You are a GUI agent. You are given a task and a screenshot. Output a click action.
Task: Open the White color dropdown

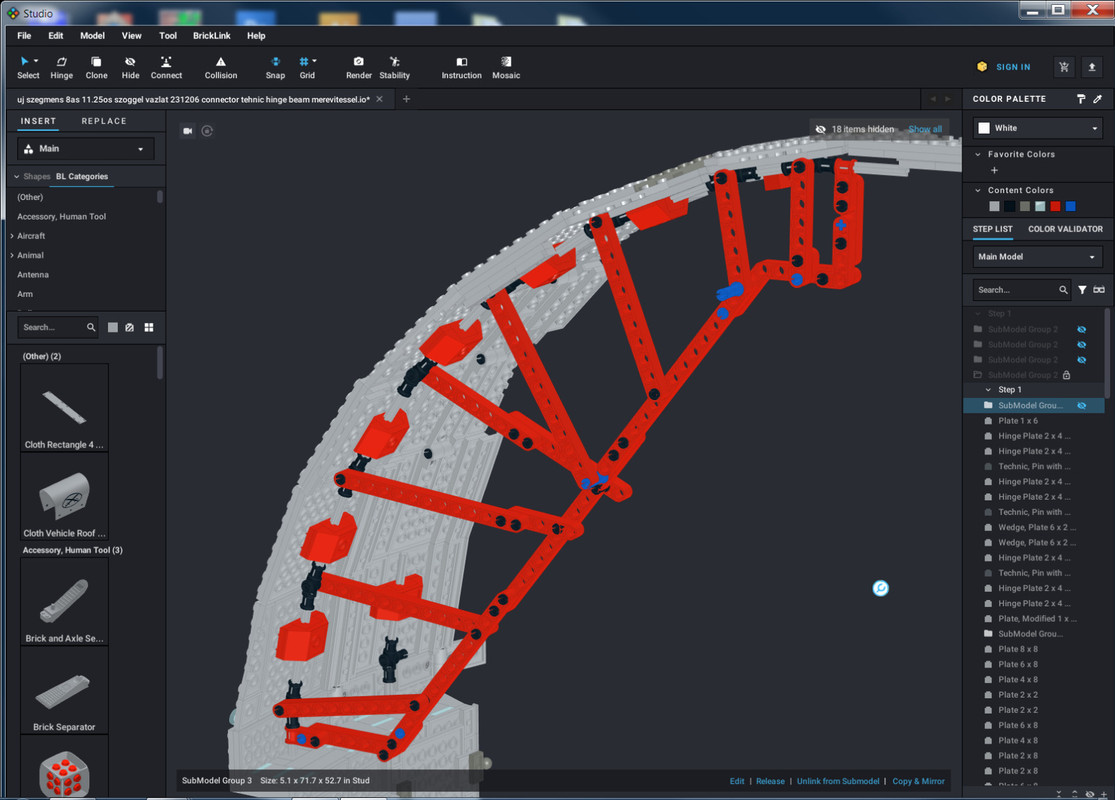pos(1037,128)
